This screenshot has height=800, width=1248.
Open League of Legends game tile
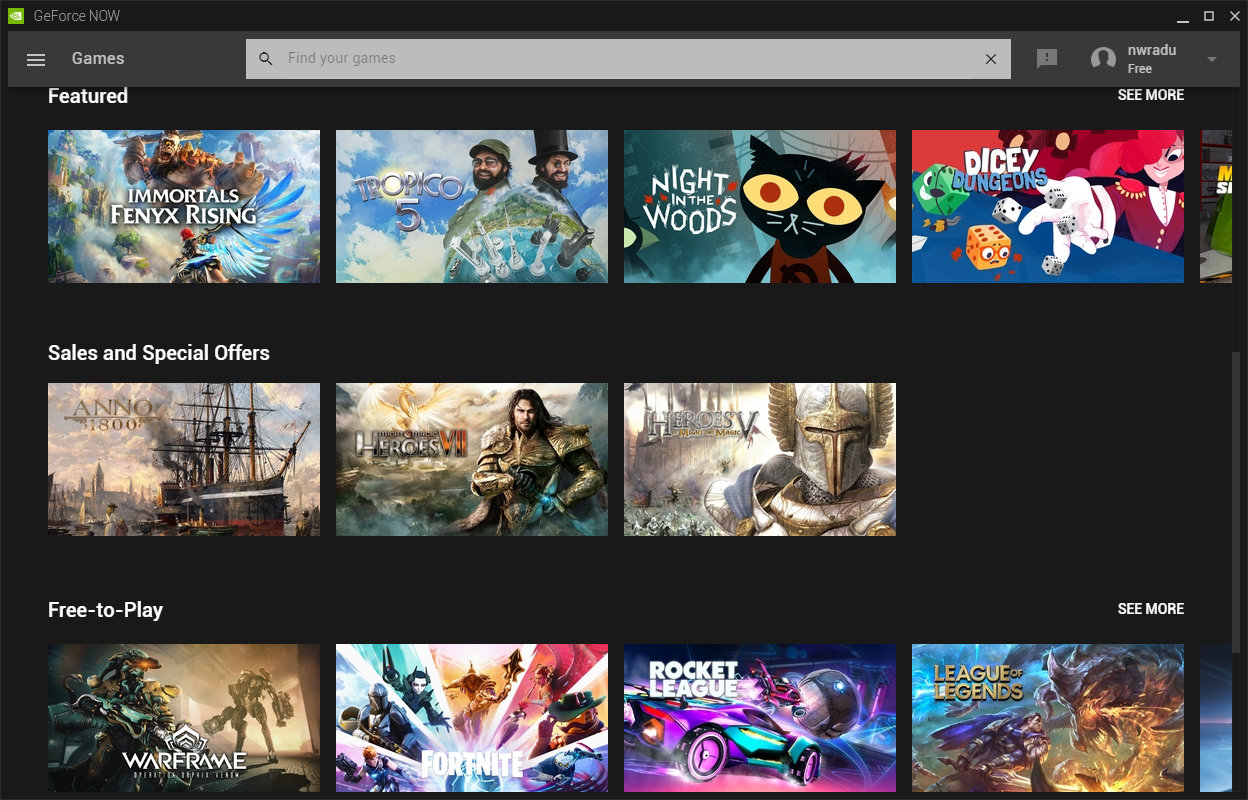1048,718
